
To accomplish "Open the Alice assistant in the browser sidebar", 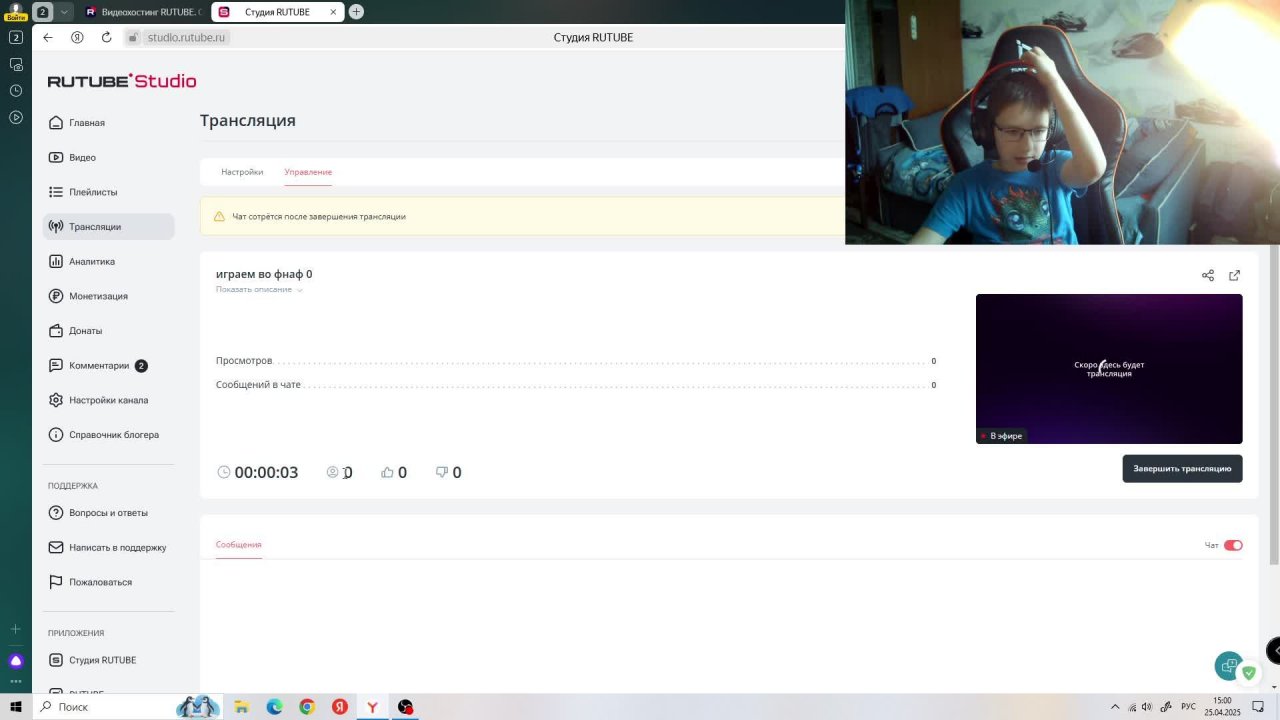I will 15,660.
